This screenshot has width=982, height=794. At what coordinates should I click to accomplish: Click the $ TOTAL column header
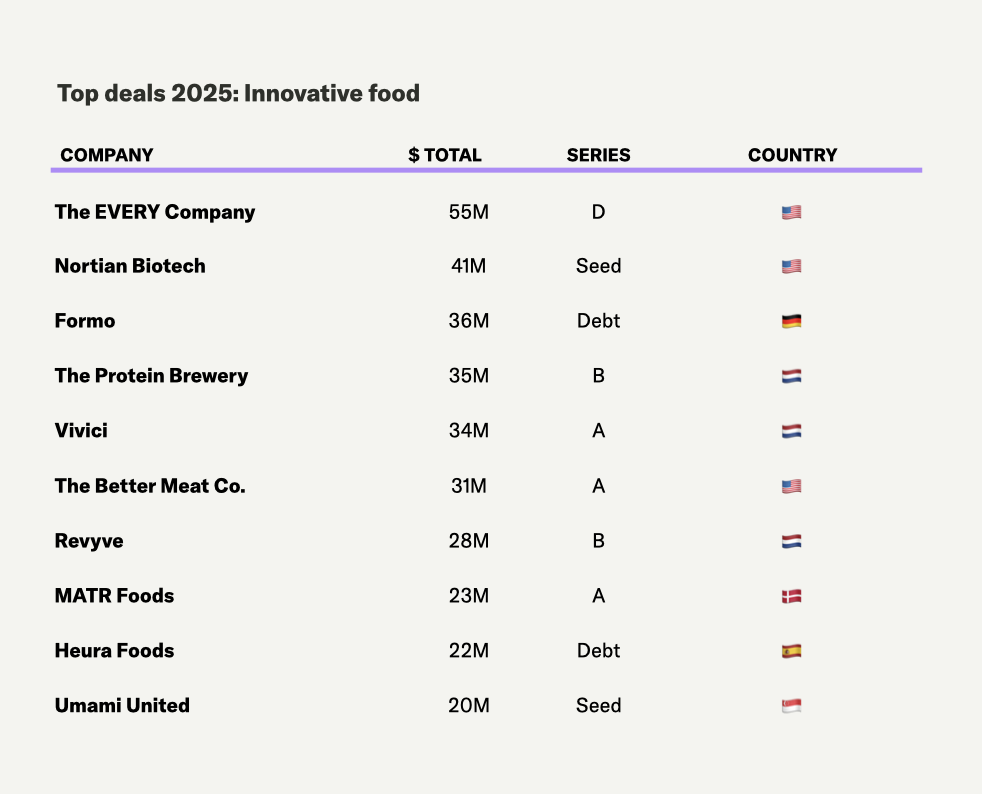(x=445, y=155)
